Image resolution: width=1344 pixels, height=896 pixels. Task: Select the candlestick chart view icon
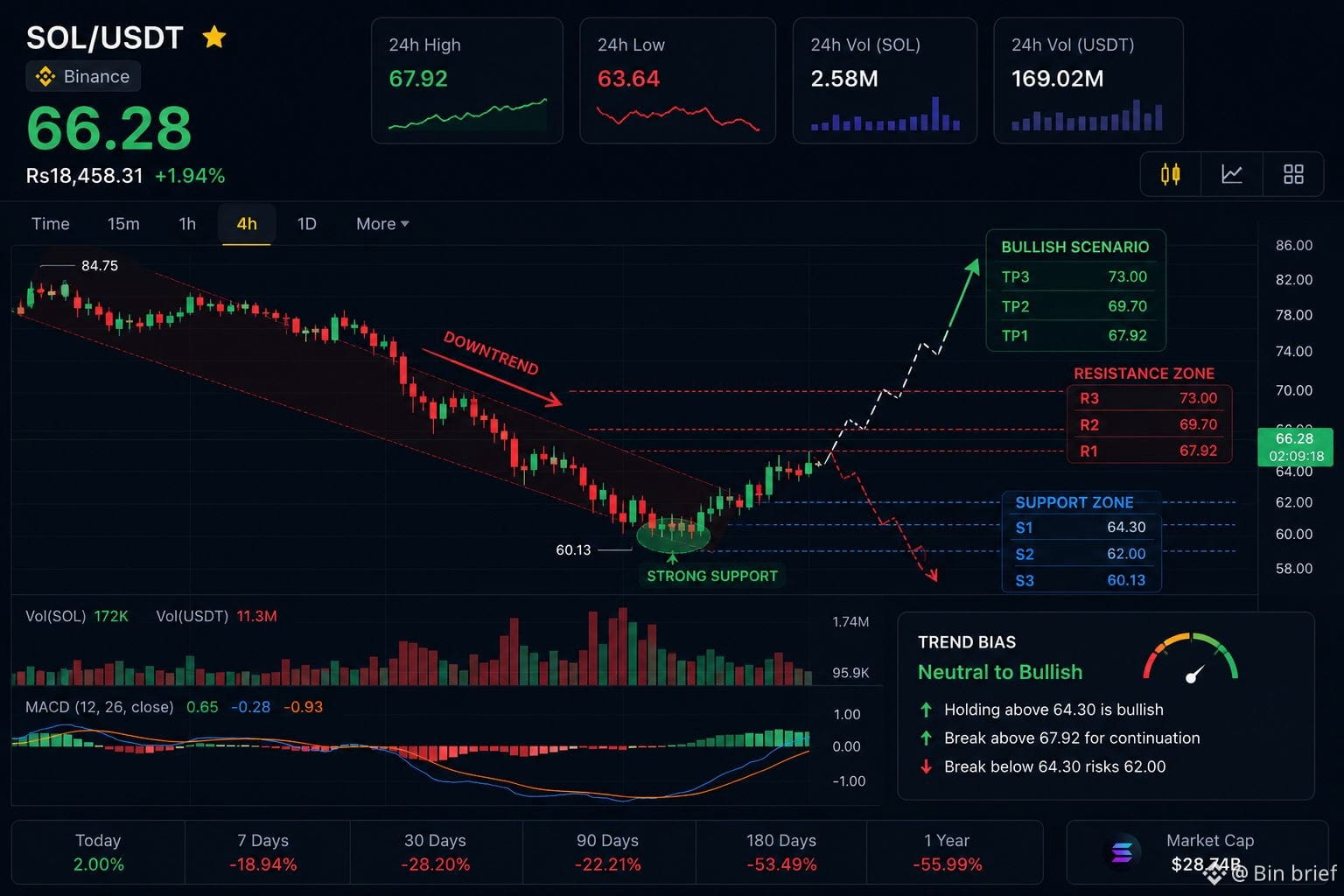click(1171, 174)
